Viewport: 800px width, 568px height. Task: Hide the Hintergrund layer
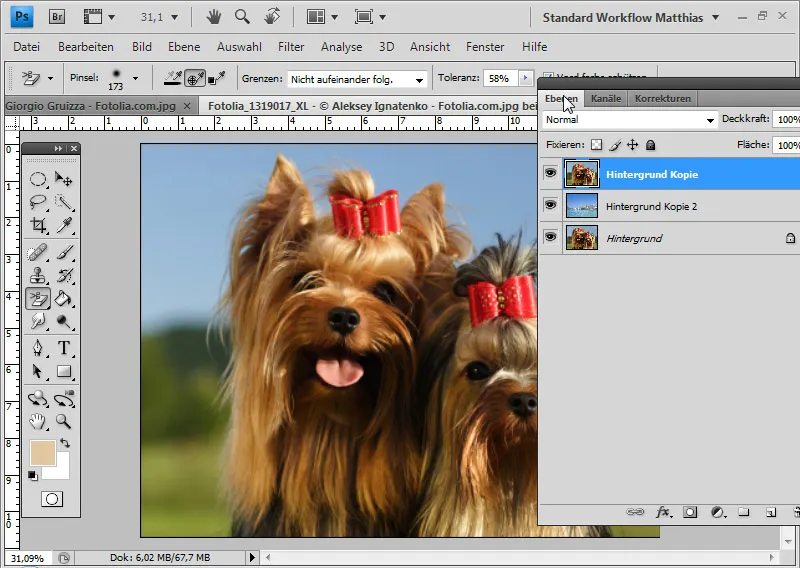(550, 237)
